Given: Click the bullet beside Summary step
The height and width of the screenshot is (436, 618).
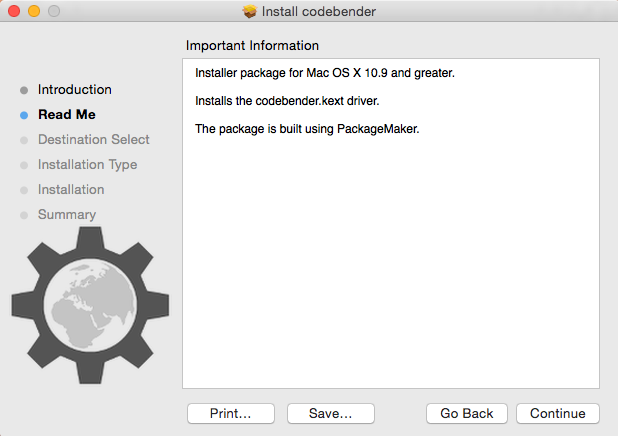Looking at the screenshot, I should 24,215.
